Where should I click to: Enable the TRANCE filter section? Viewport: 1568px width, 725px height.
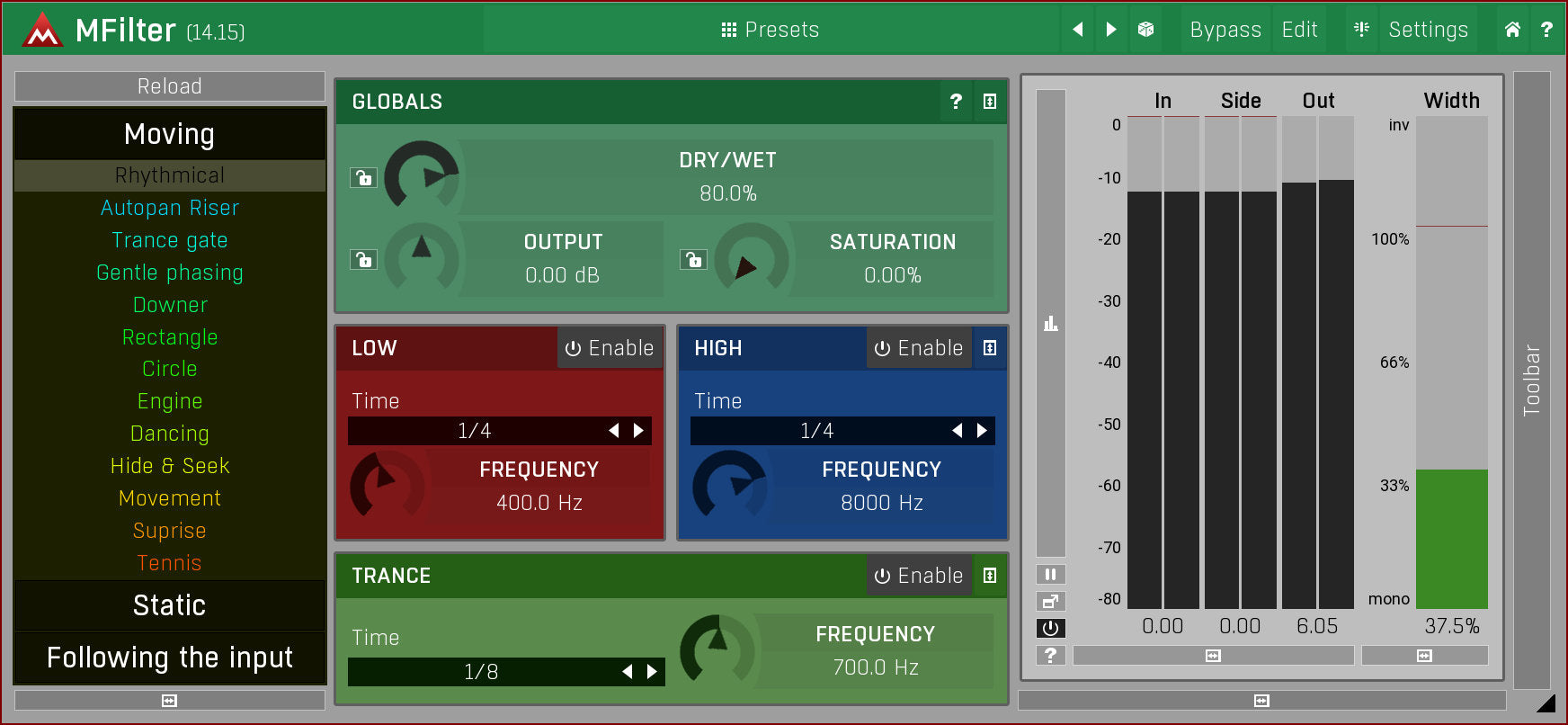(x=919, y=576)
